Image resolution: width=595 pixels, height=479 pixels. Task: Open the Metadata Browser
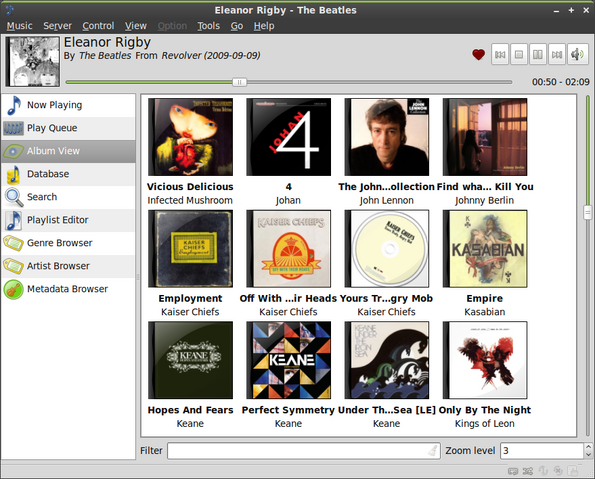pyautogui.click(x=68, y=289)
